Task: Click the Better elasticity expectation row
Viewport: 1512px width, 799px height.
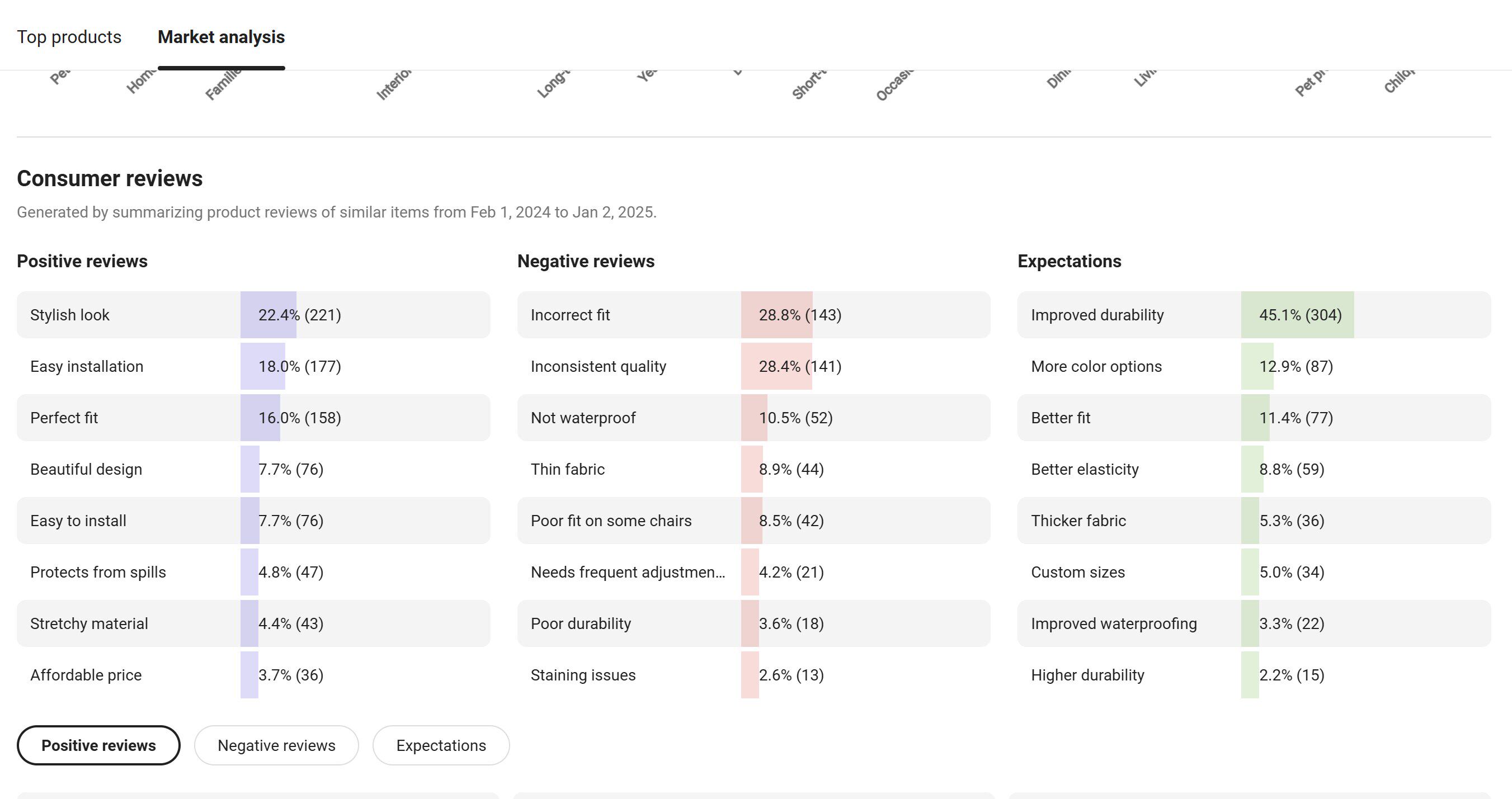Action: click(1254, 469)
